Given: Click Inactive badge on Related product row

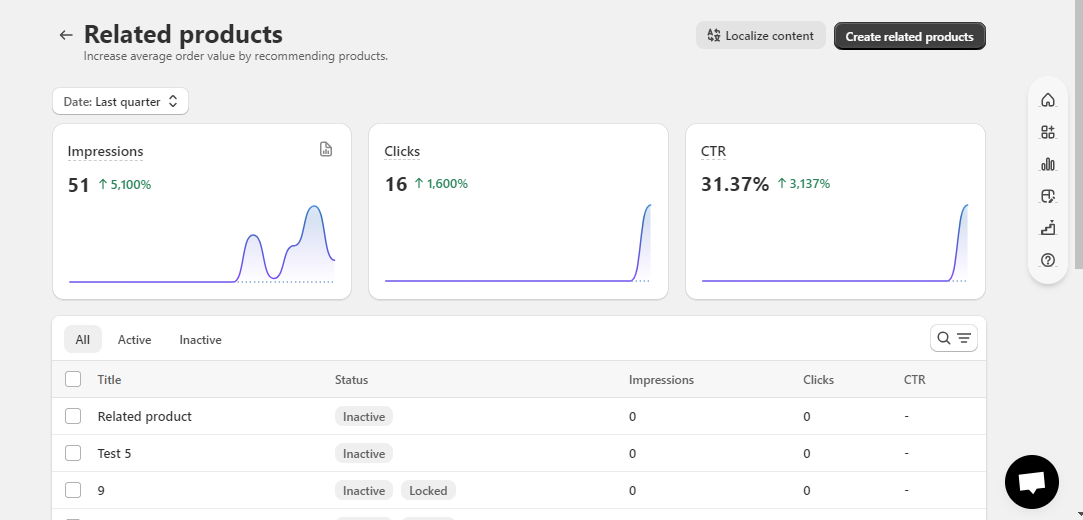Looking at the screenshot, I should [364, 416].
